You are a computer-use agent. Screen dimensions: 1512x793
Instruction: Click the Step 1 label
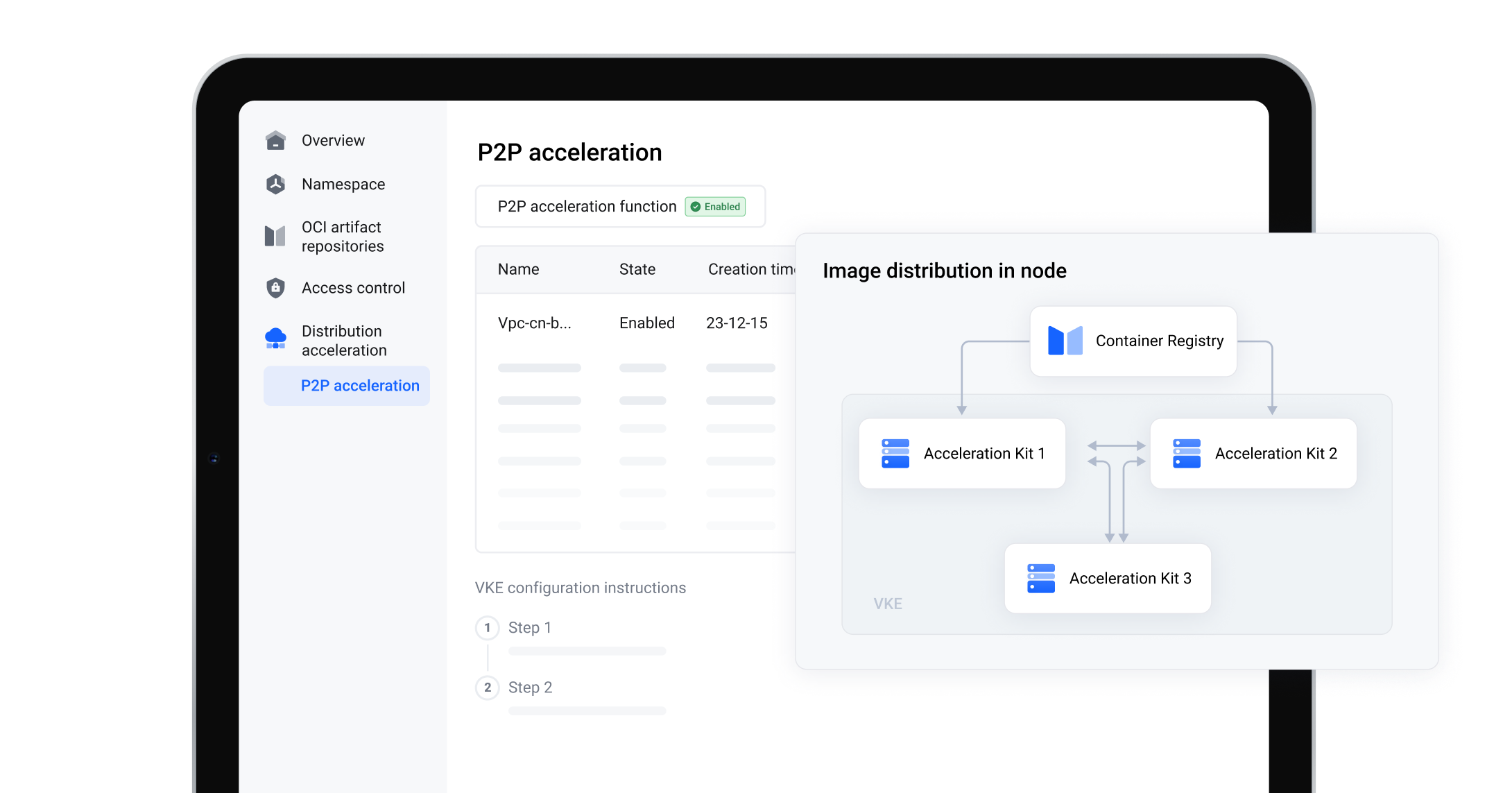click(x=530, y=628)
